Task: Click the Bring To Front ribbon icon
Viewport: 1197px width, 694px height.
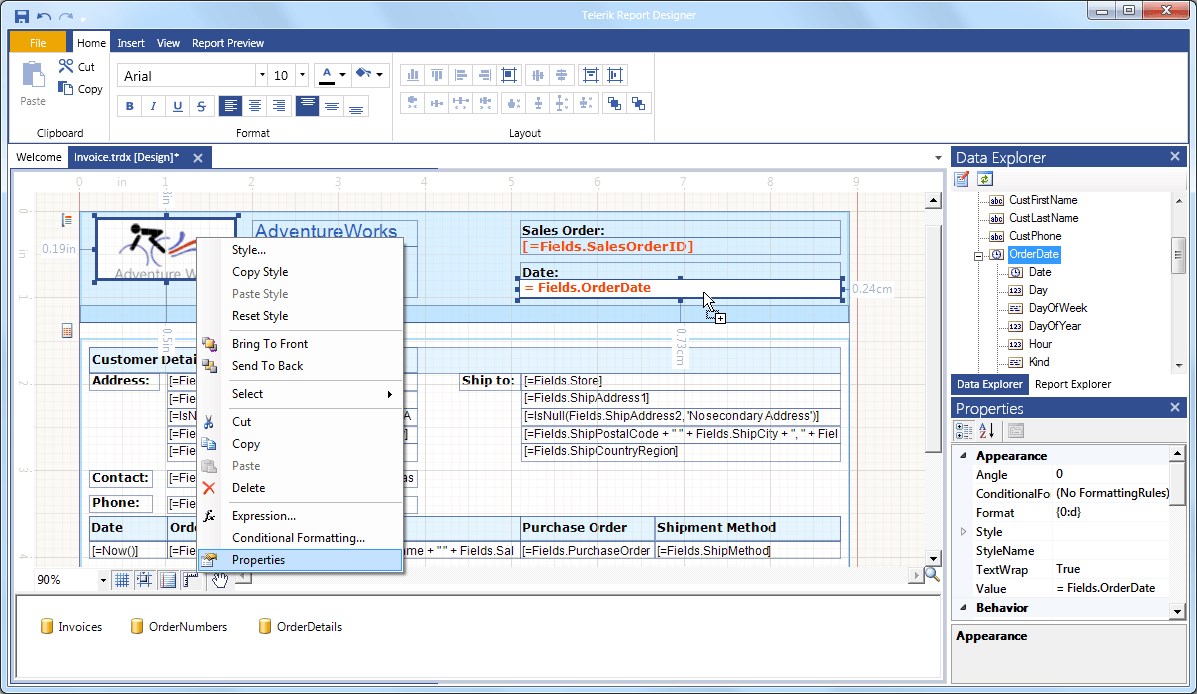Action: pos(614,103)
